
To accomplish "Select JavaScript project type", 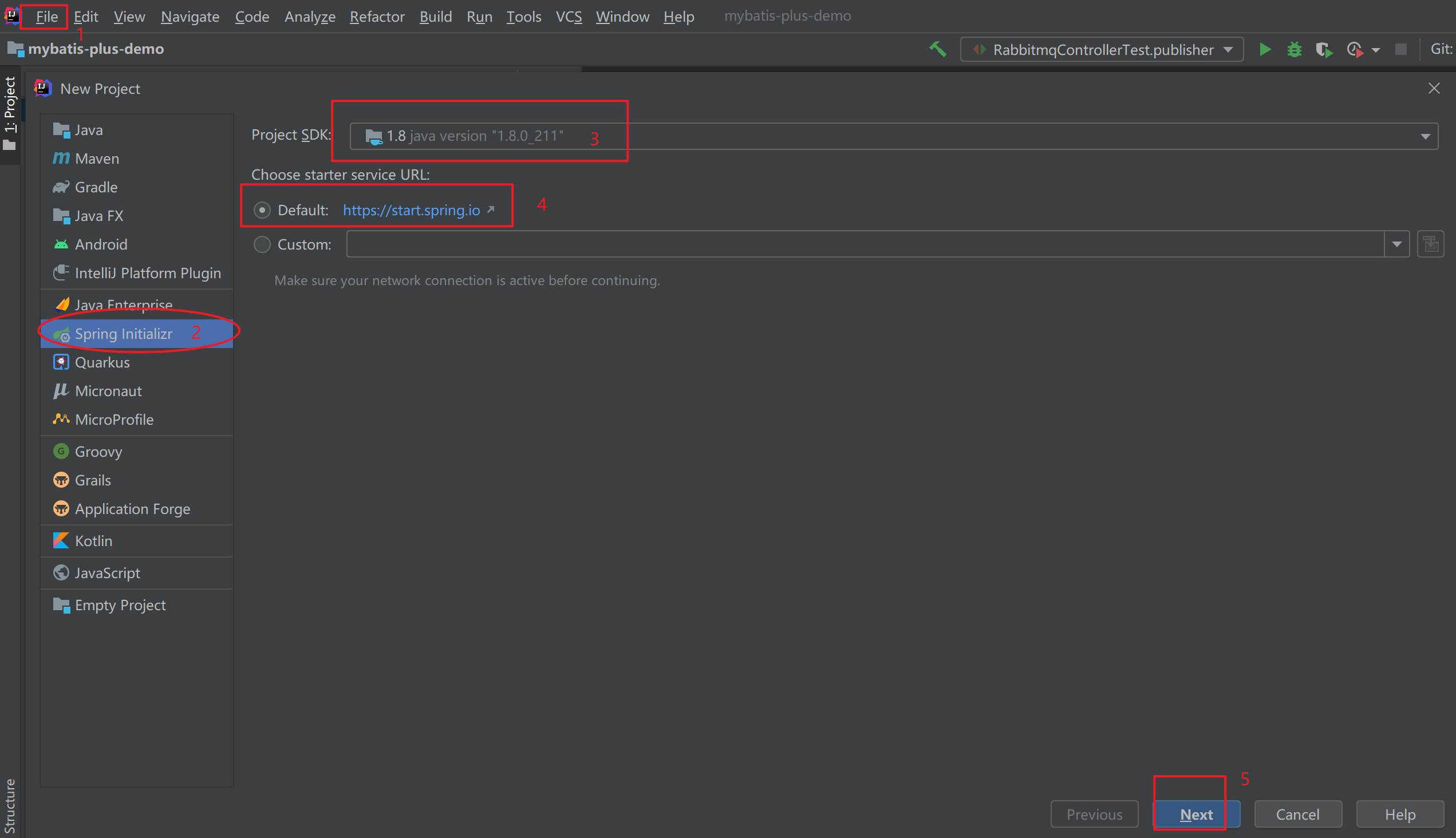I will point(137,573).
